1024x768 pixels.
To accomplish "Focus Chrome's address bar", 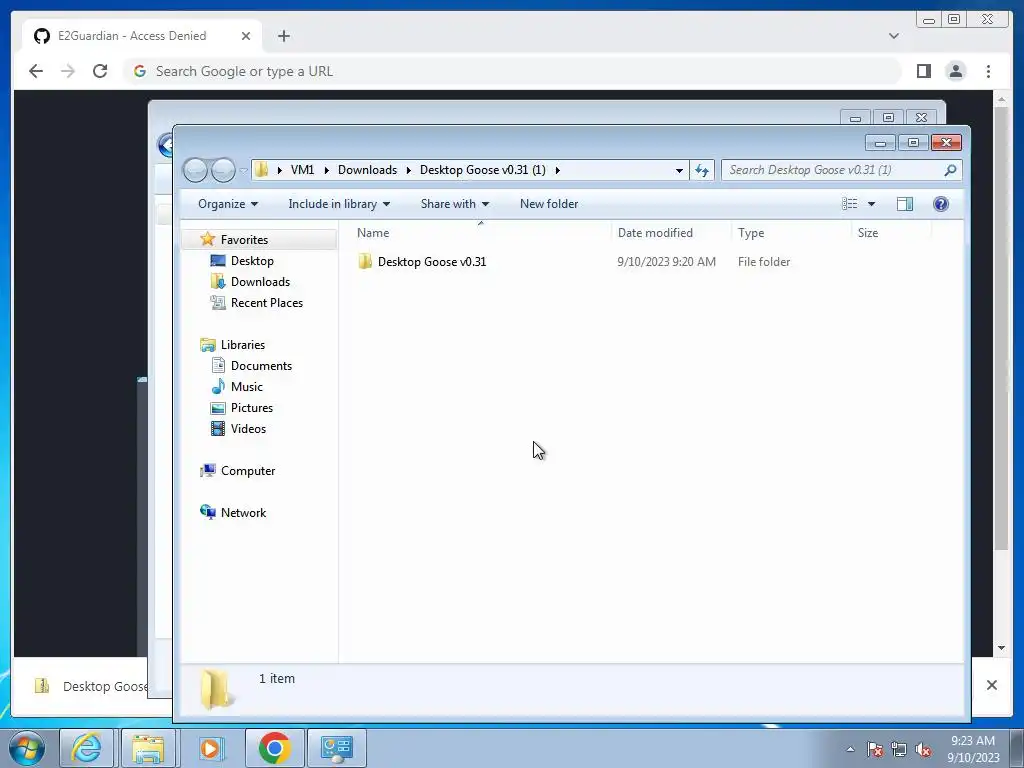I will [x=513, y=71].
